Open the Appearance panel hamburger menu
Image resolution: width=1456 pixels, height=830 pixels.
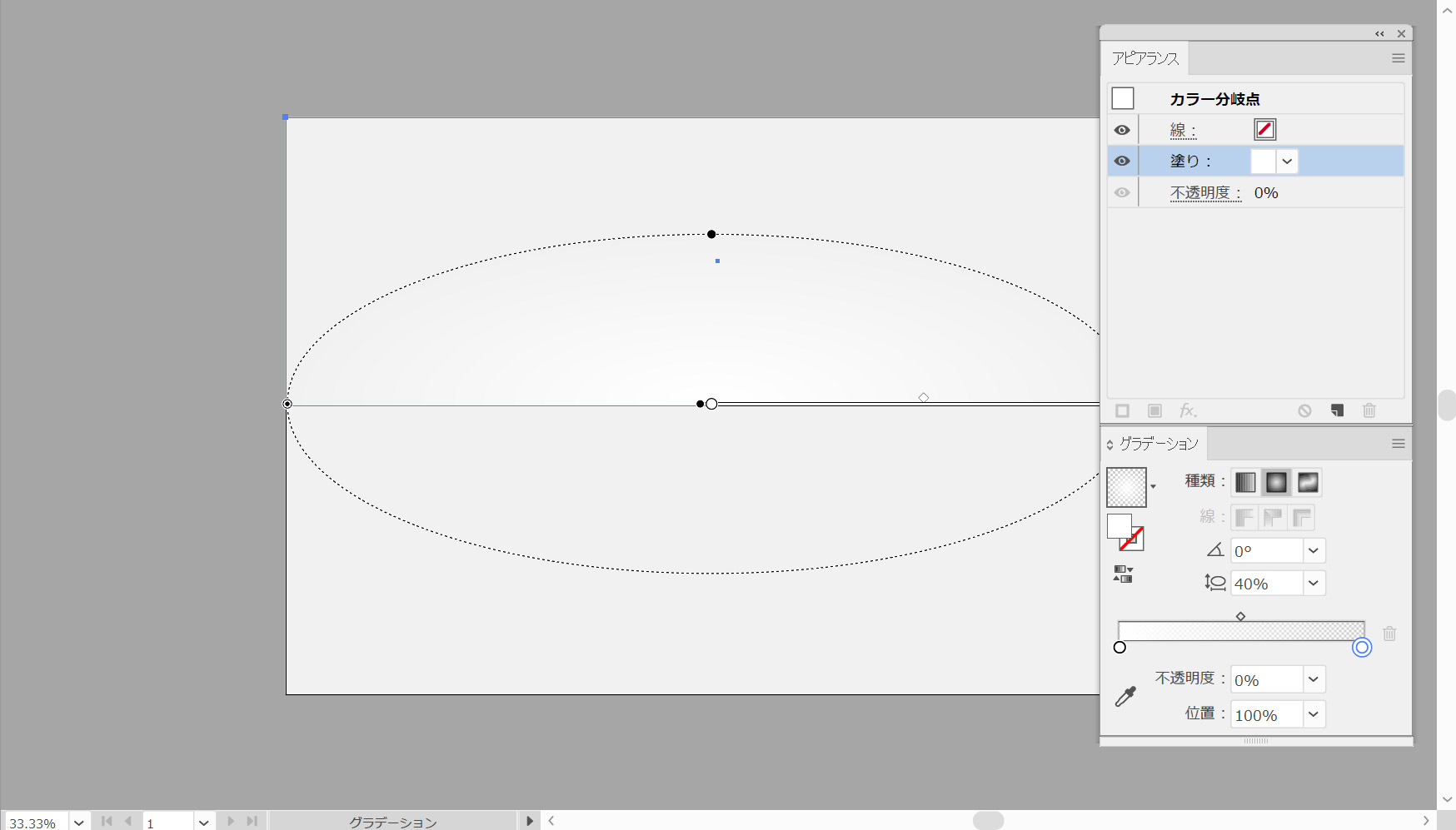[1398, 58]
